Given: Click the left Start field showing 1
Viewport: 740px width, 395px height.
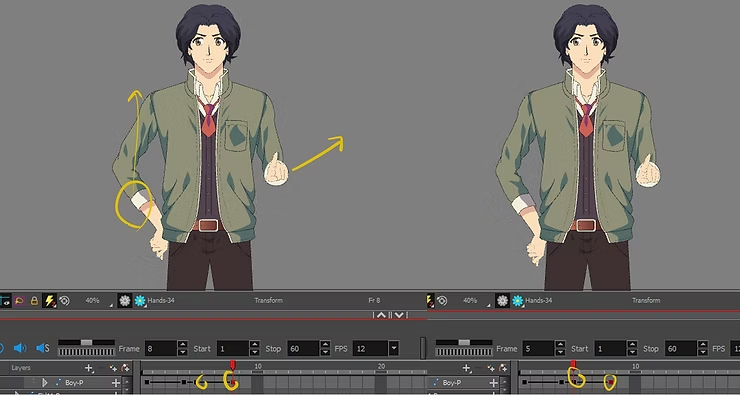Looking at the screenshot, I should (233, 349).
